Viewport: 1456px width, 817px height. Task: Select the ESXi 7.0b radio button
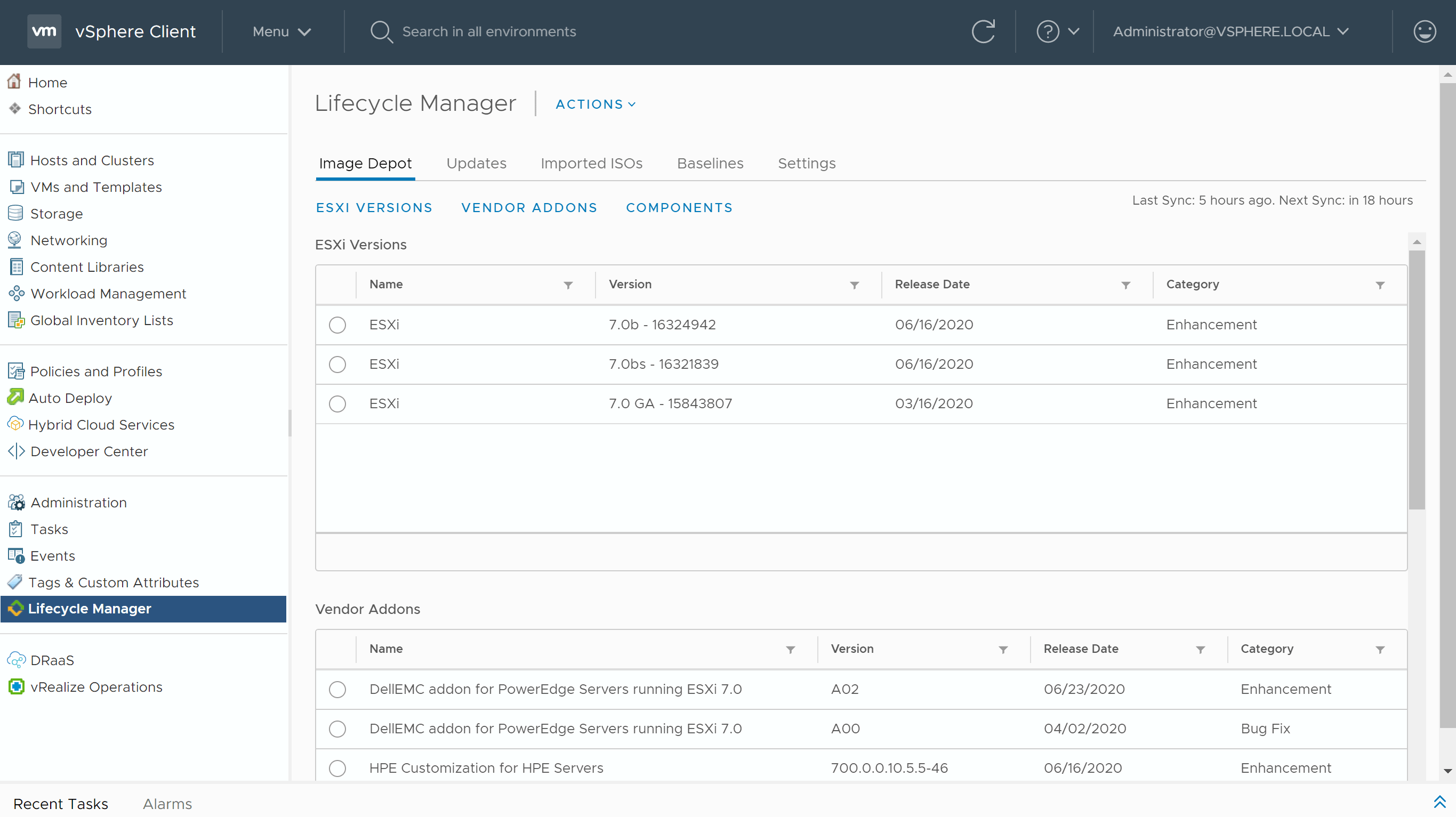click(337, 324)
